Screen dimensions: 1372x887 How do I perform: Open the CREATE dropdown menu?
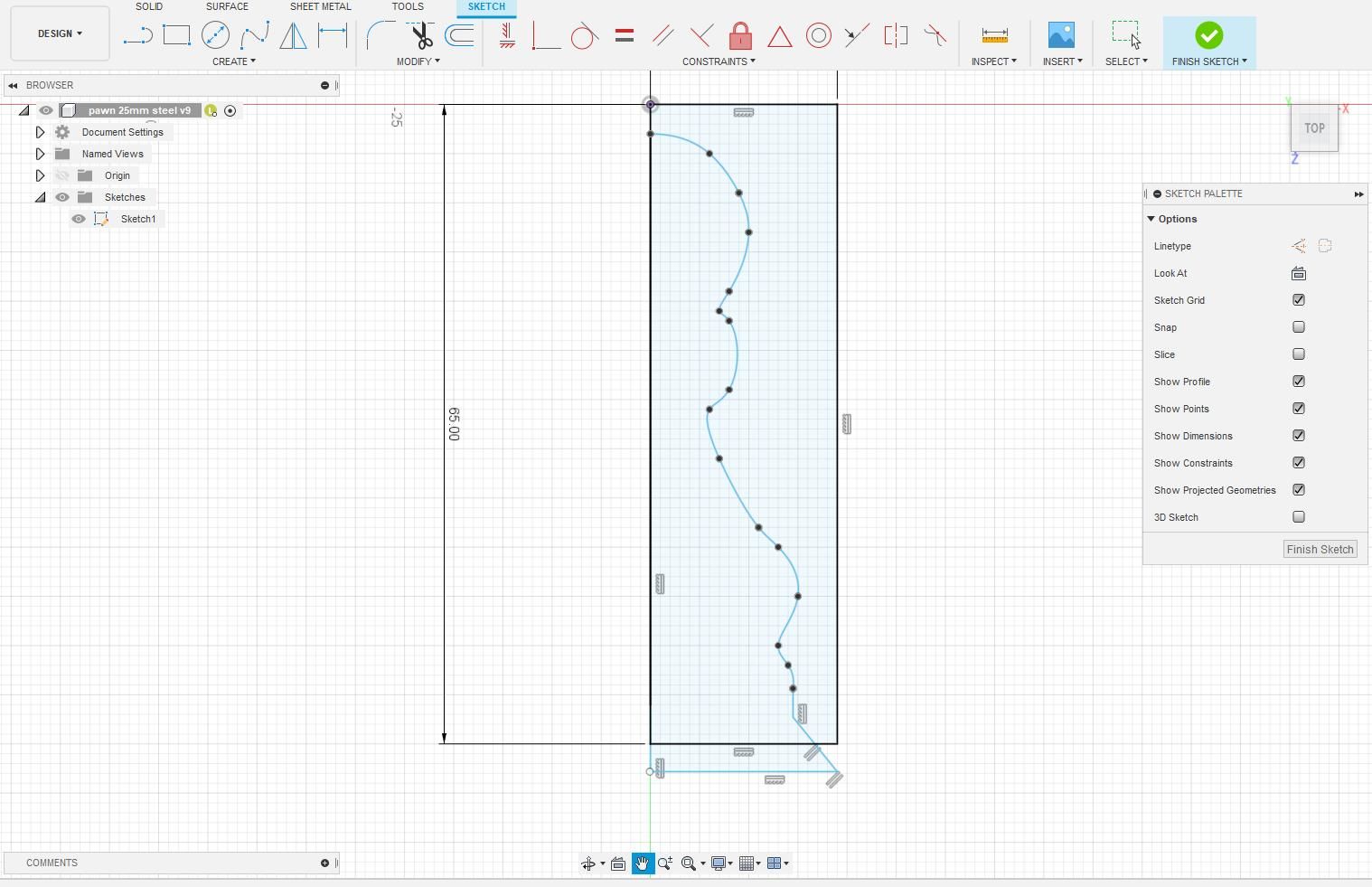233,61
